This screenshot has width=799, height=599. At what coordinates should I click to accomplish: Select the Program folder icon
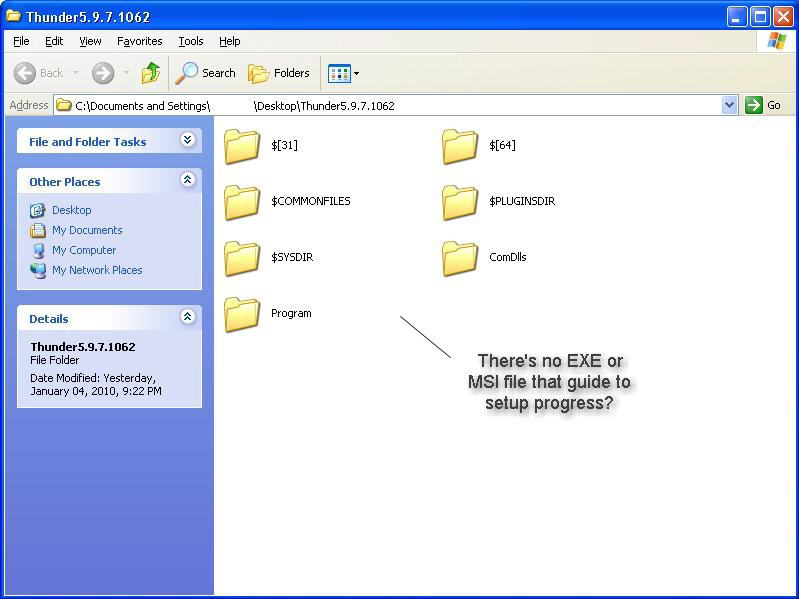coord(242,314)
